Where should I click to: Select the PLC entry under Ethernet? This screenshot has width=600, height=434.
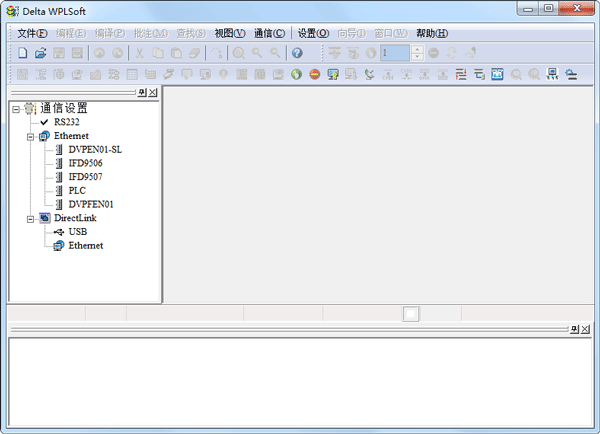coord(90,190)
